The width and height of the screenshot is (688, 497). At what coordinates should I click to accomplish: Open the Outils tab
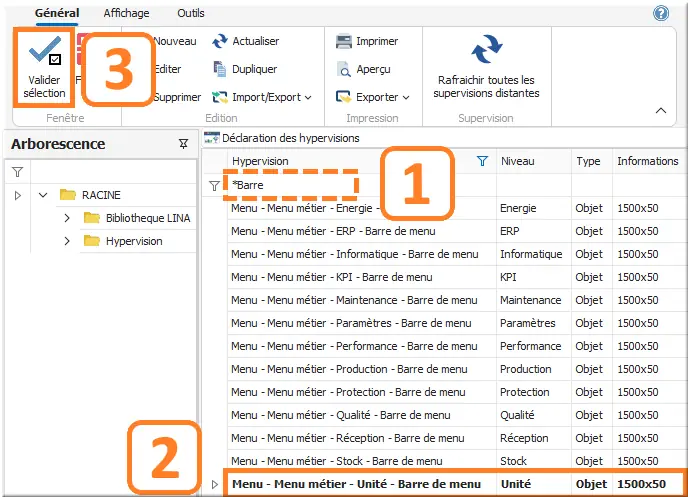[191, 13]
